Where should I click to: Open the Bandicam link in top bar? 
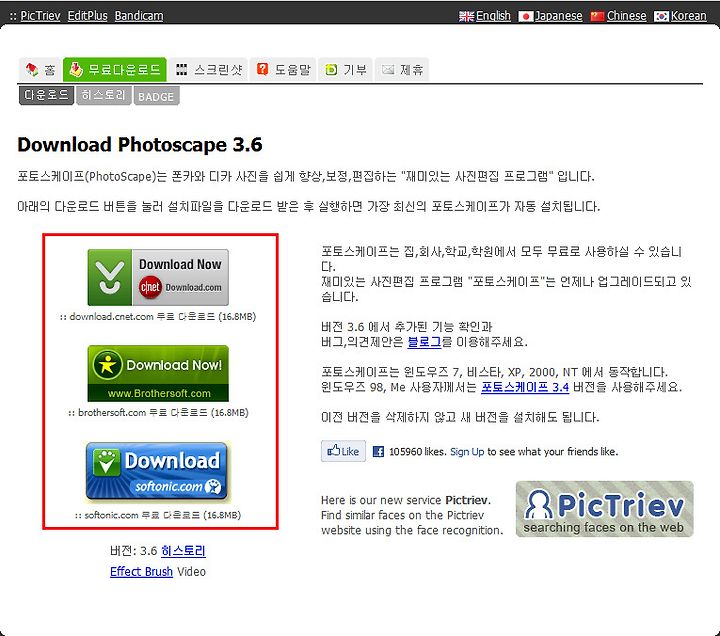click(x=139, y=16)
